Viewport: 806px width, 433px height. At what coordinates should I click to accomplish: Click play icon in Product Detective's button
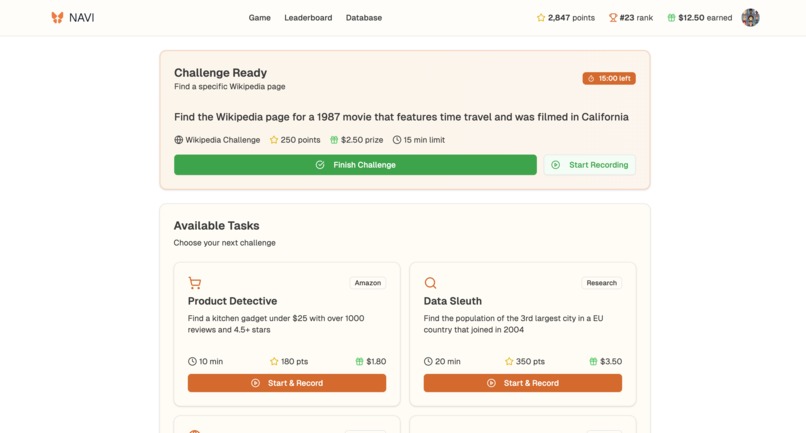(x=255, y=383)
